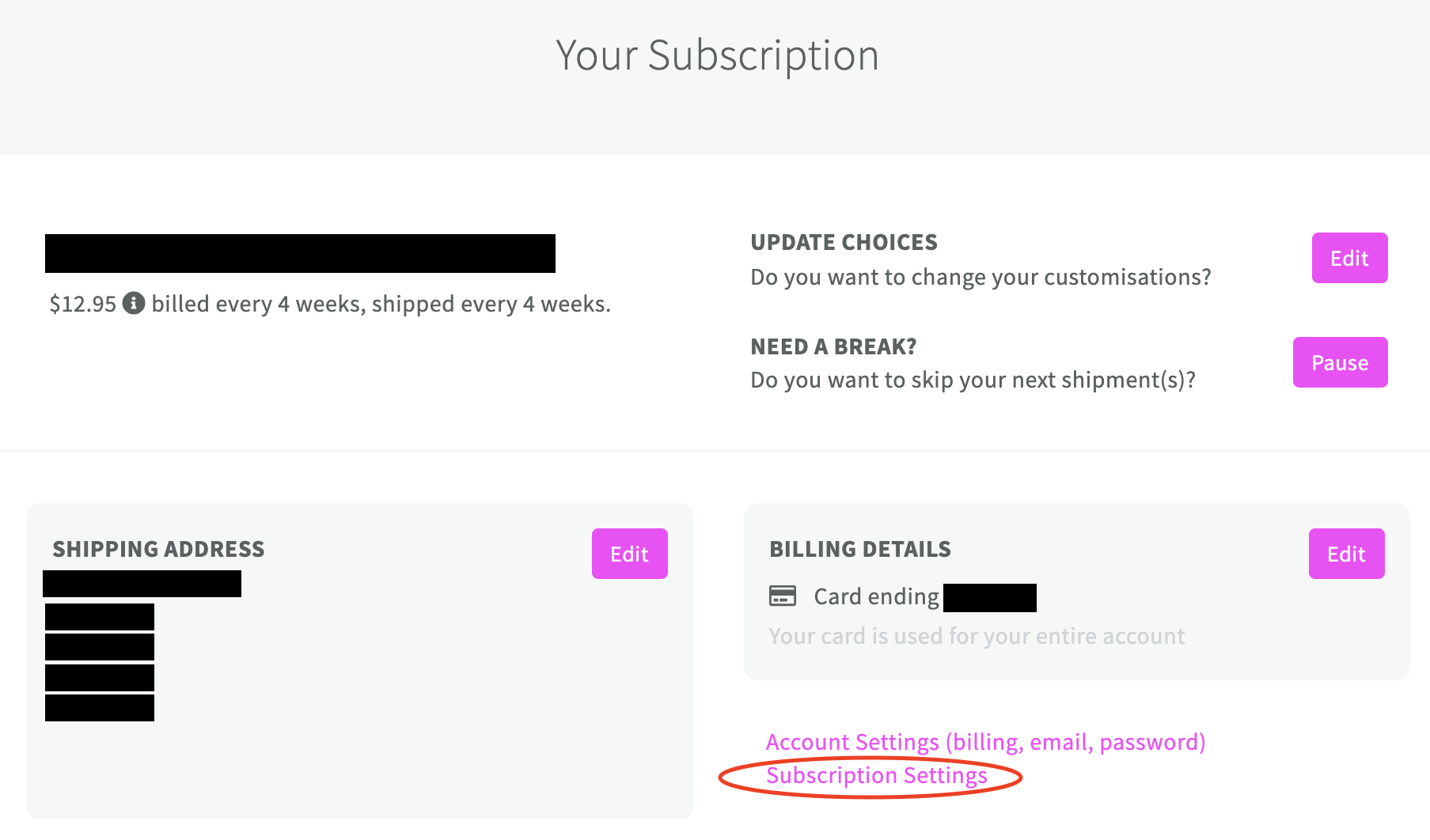Click the redacted subscription name bar
This screenshot has width=1430, height=840.
point(300,253)
